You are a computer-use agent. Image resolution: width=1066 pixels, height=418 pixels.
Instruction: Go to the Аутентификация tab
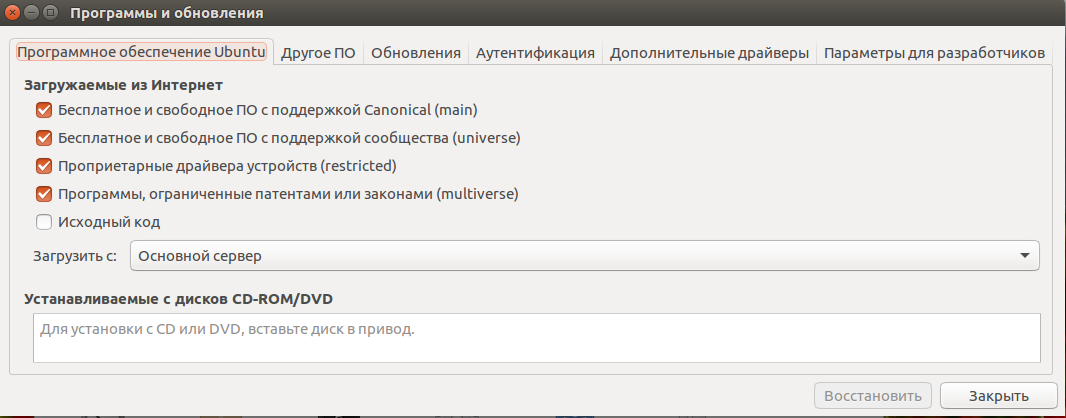(535, 53)
